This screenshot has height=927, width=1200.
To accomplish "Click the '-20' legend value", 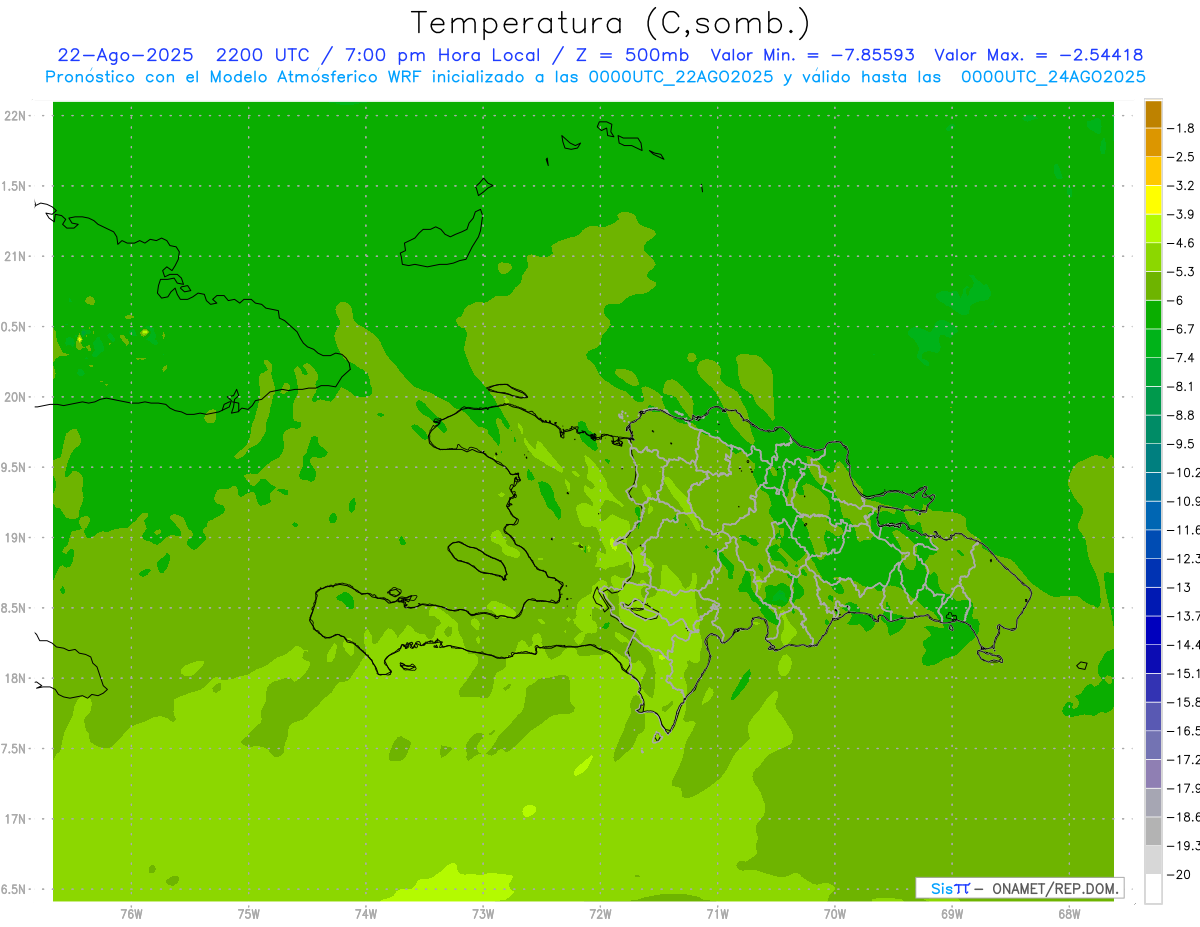I will point(1179,874).
